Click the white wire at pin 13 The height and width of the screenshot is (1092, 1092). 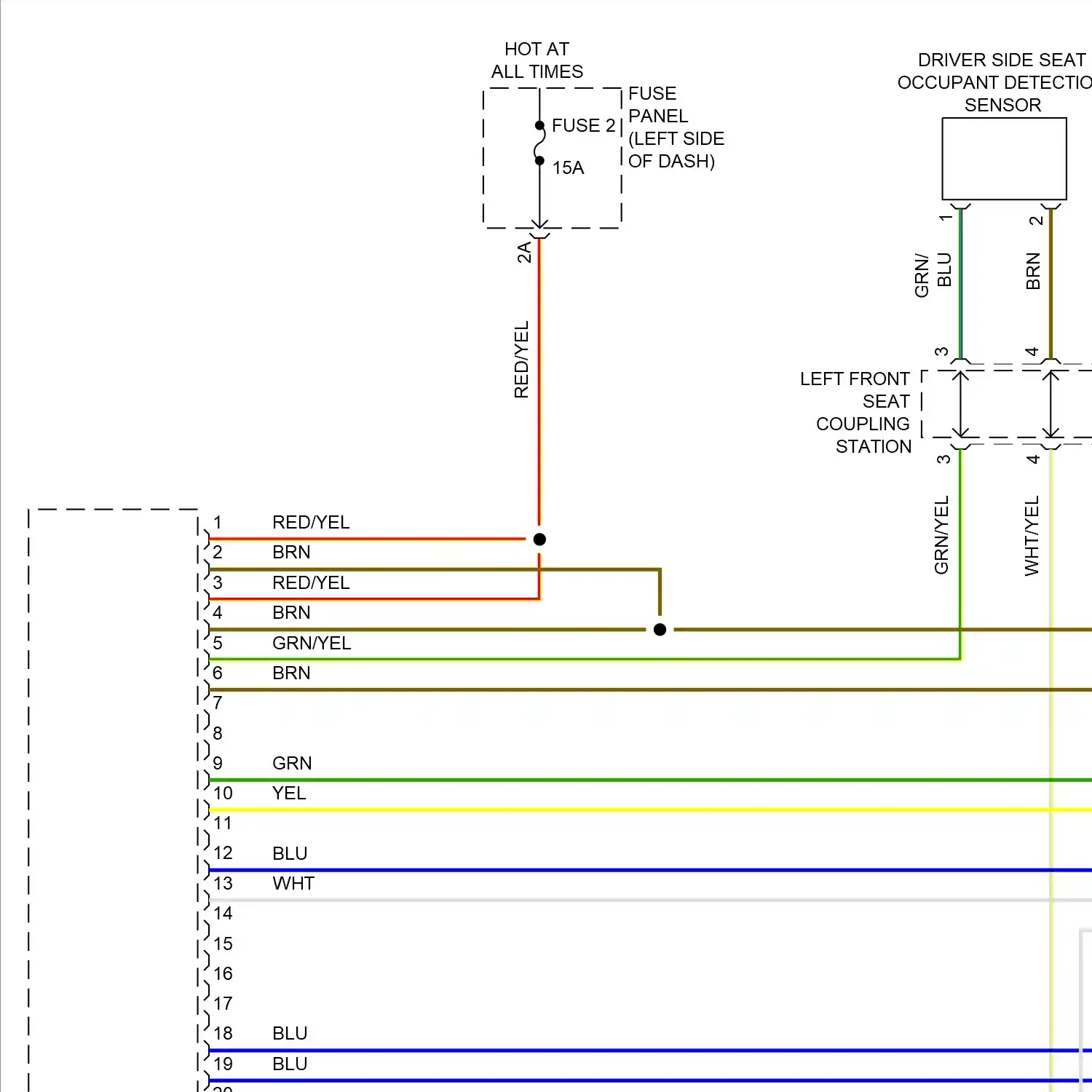click(650, 901)
